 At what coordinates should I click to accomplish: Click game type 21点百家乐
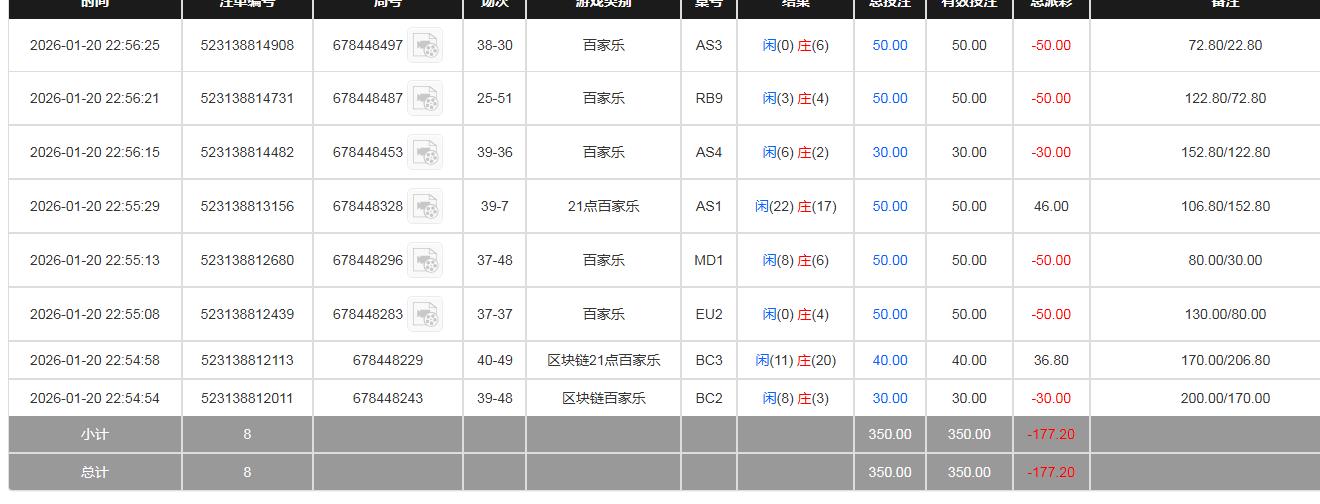604,206
